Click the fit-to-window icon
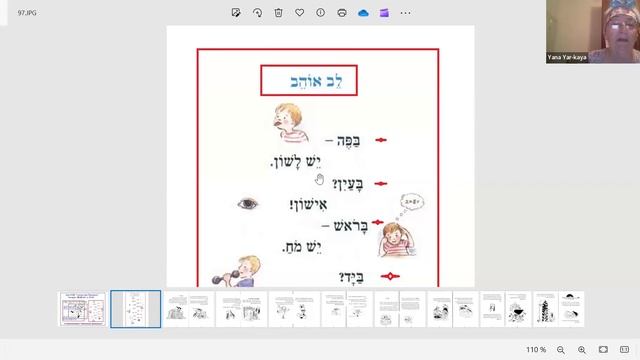640x360 pixels. [603, 349]
